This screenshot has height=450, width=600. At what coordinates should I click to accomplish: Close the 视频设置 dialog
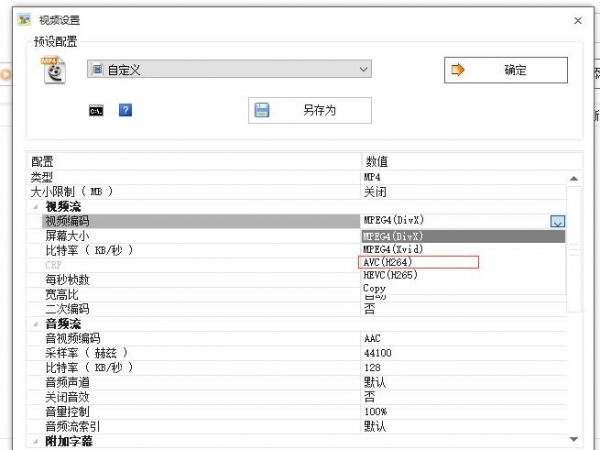tap(577, 20)
